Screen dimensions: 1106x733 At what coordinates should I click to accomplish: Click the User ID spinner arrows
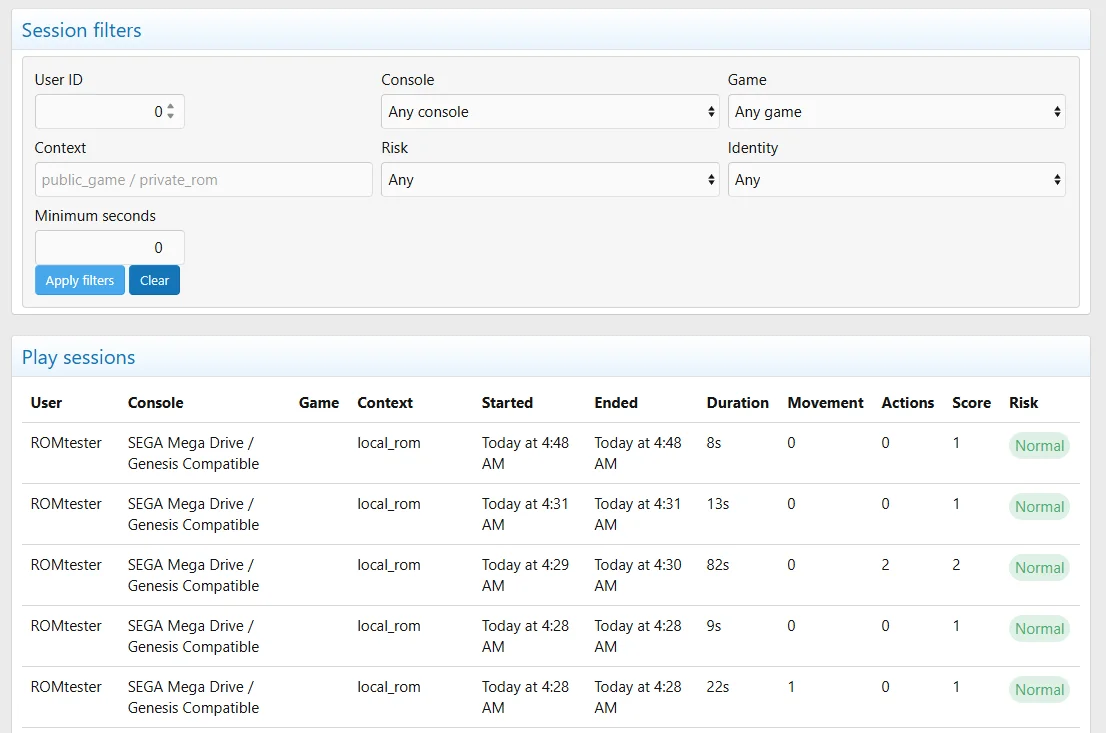(171, 111)
